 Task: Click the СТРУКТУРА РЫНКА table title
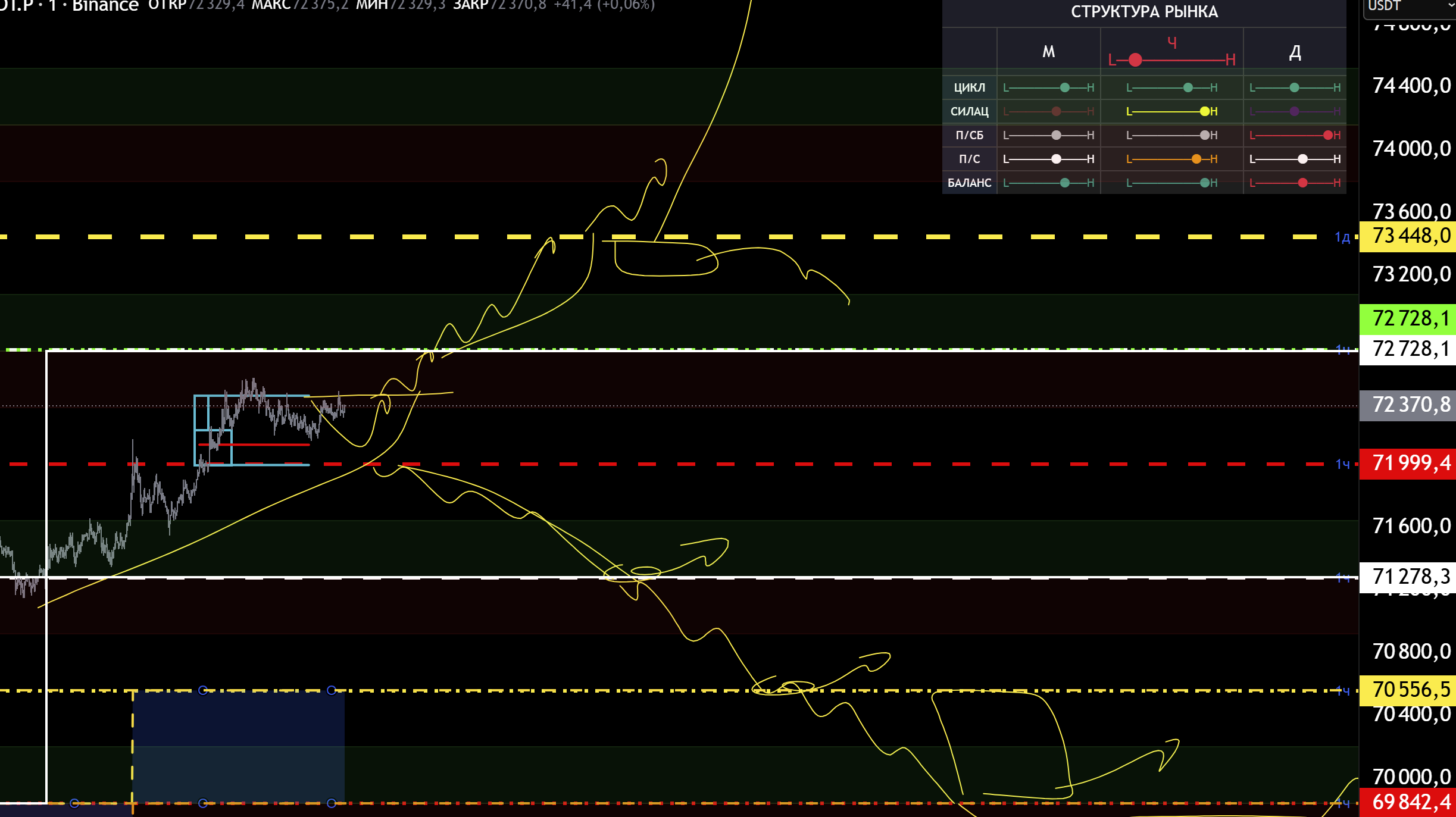(1144, 12)
